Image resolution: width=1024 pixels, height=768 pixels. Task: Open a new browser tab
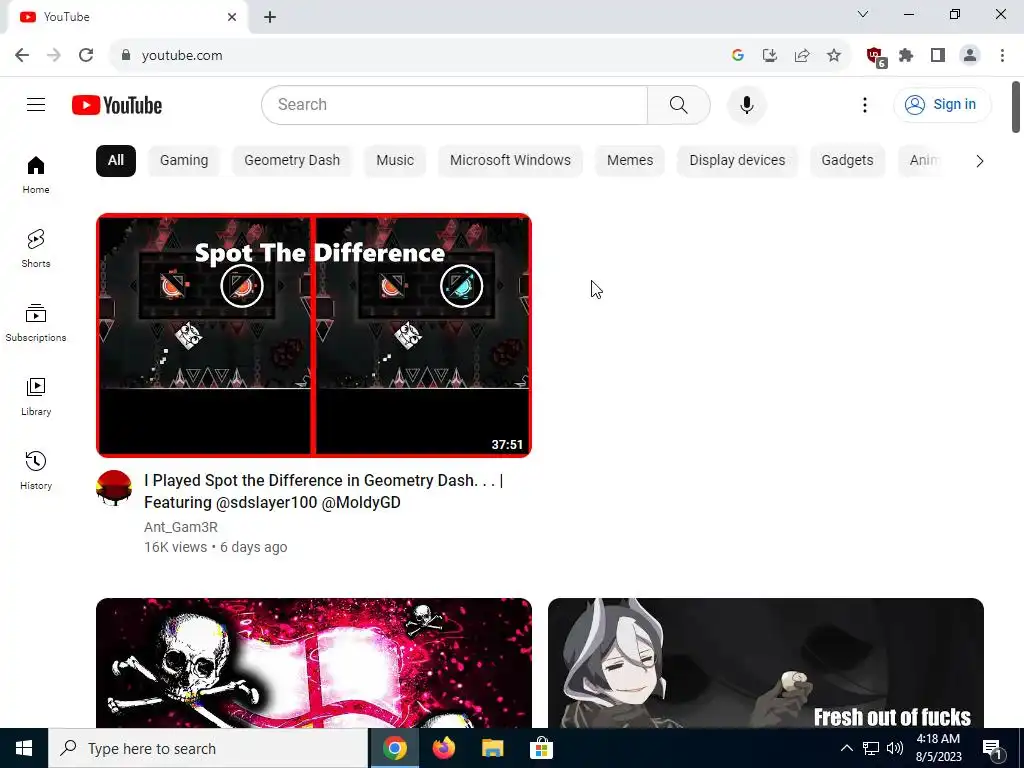click(270, 17)
